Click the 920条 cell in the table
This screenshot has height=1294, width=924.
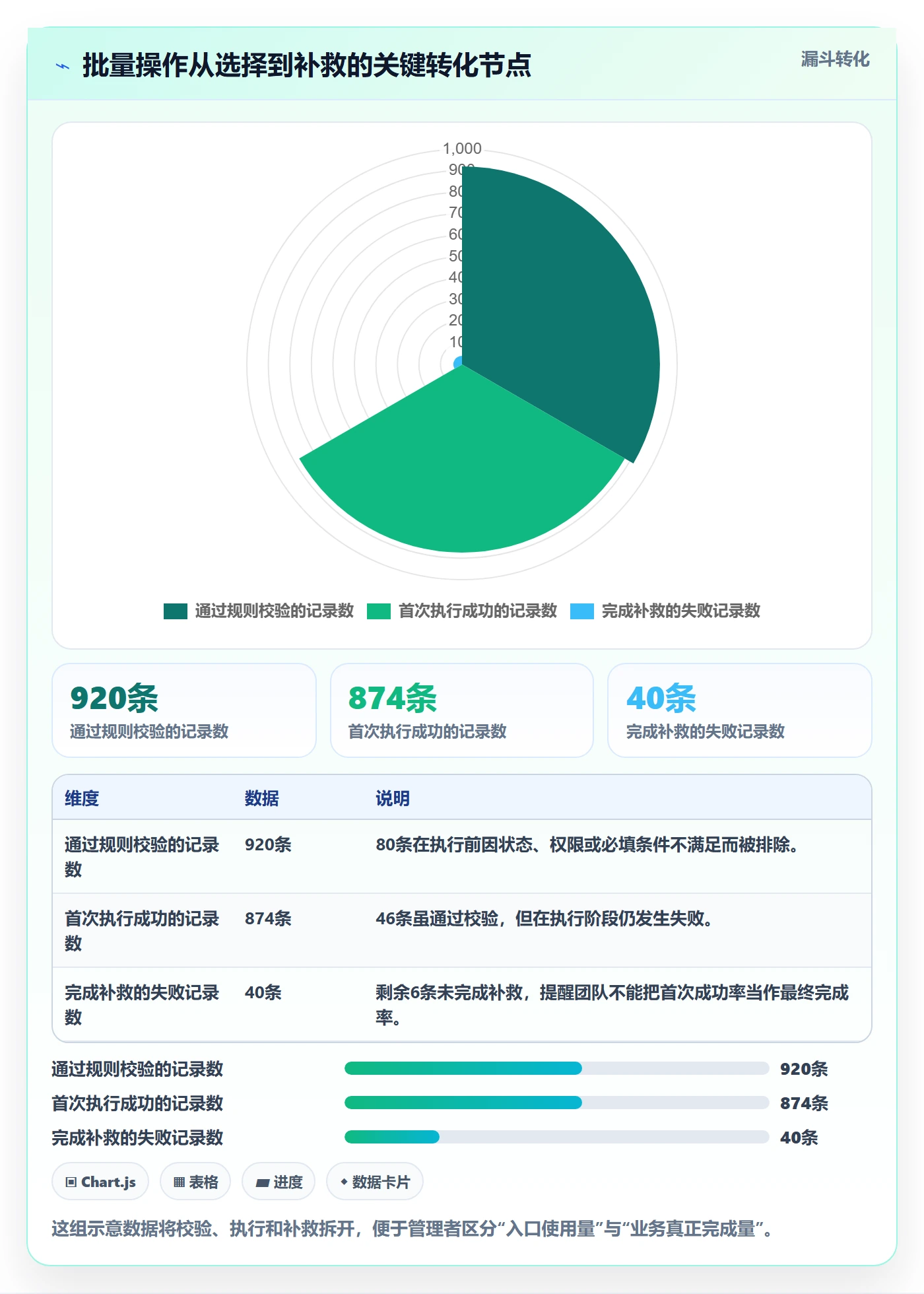click(x=268, y=844)
